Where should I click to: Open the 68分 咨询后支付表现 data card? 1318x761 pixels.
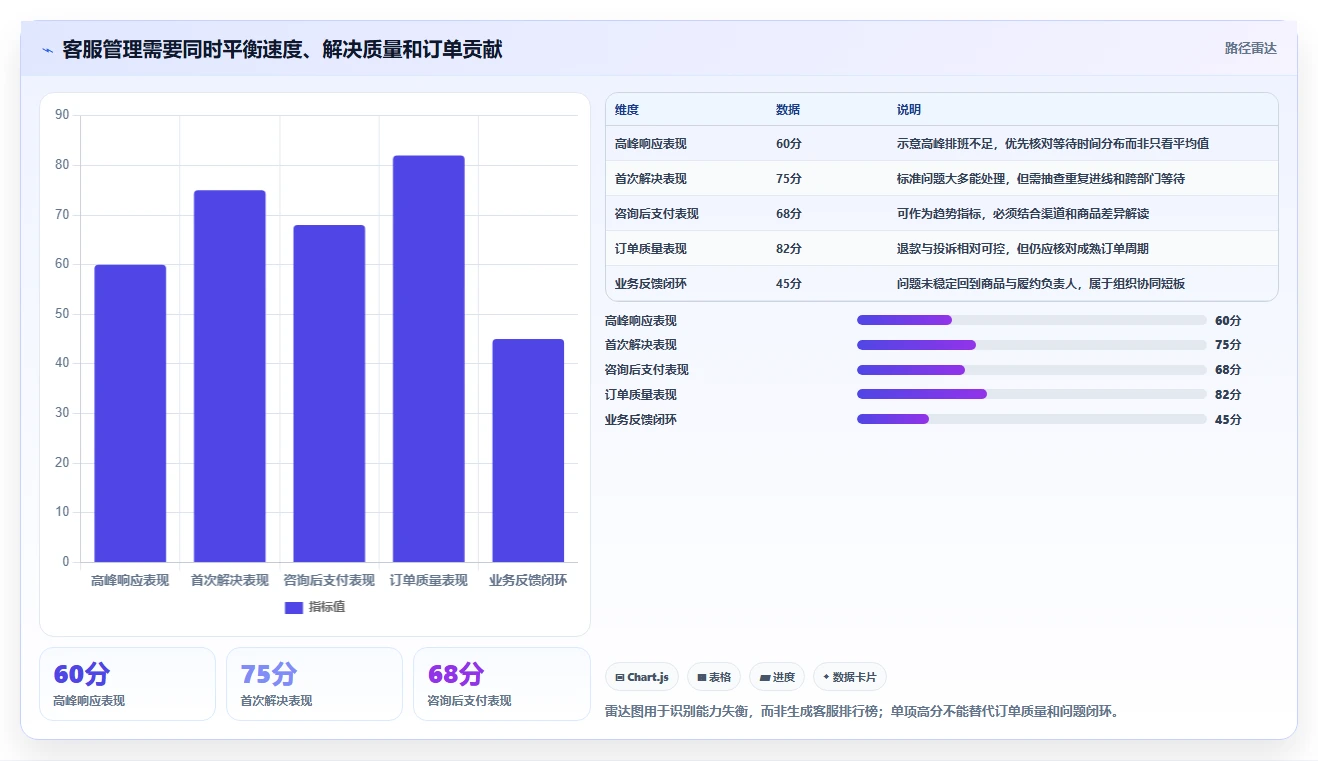coord(501,684)
